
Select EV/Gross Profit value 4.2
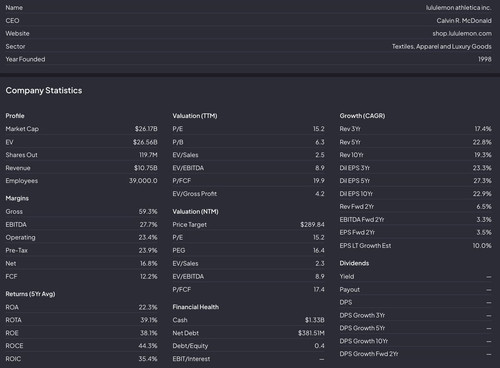(x=320, y=194)
